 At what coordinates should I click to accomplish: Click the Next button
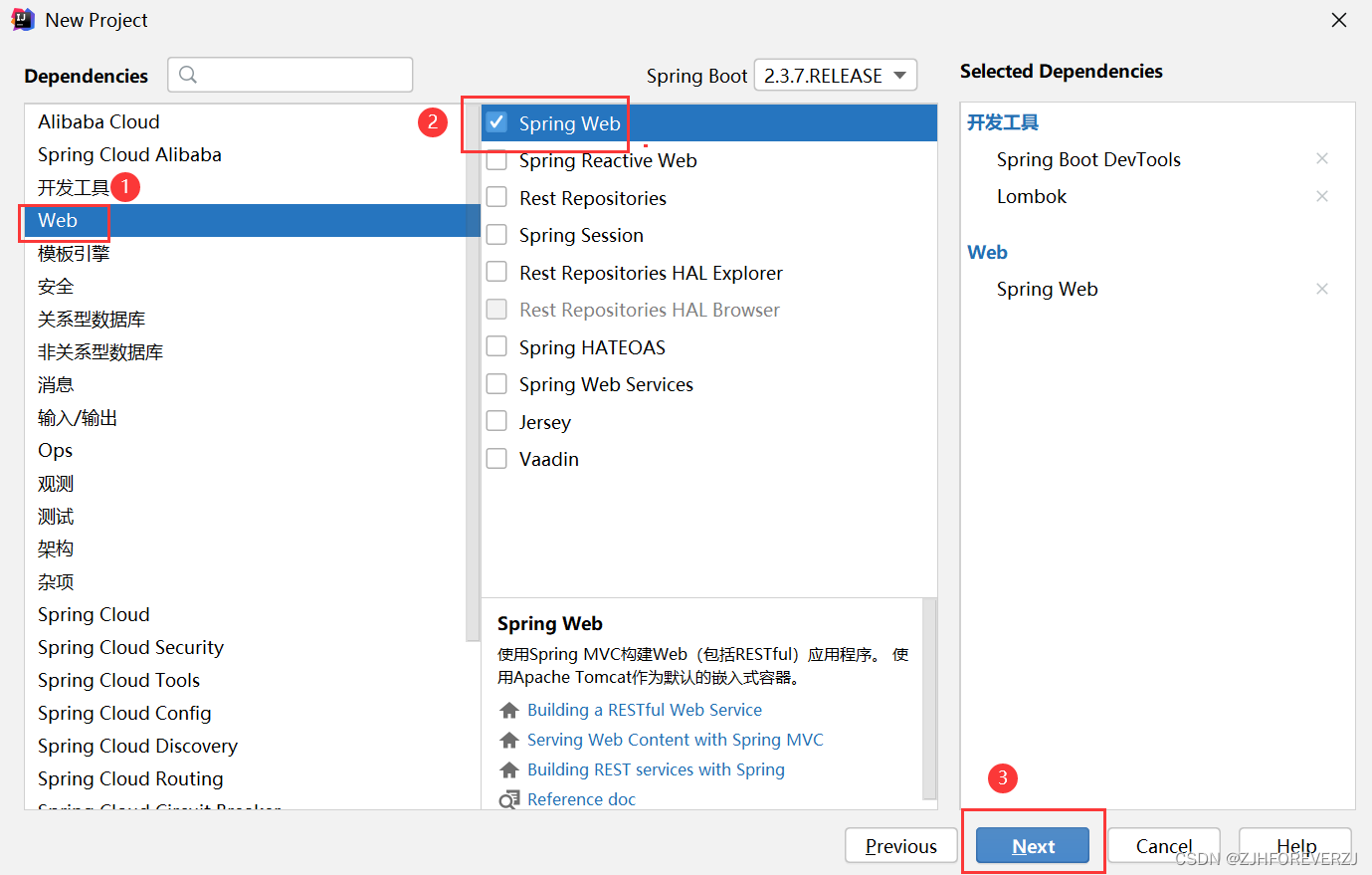[x=1033, y=846]
